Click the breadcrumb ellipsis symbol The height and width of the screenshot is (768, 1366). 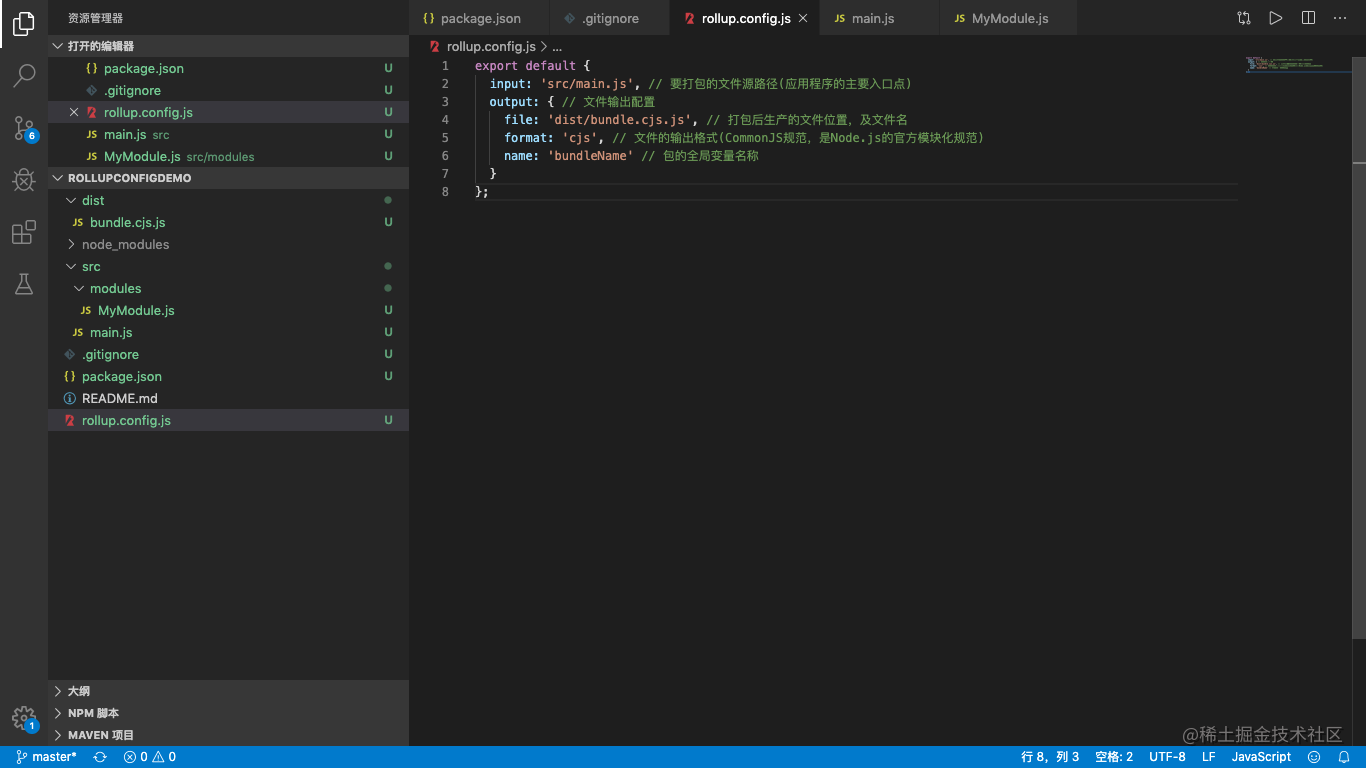click(557, 46)
